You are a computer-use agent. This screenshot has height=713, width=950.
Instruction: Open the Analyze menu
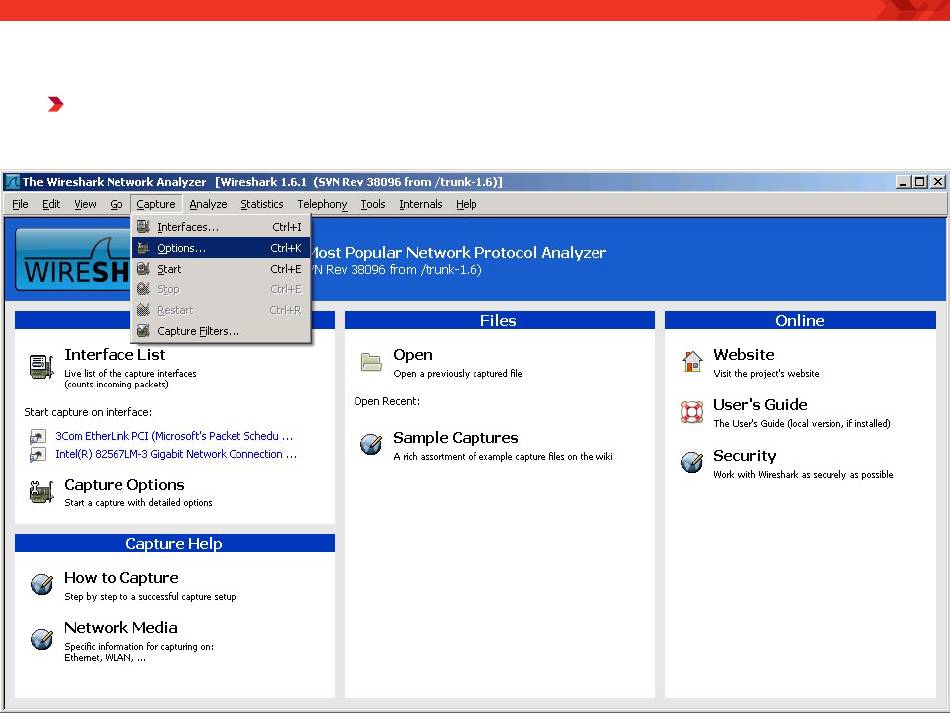(208, 204)
